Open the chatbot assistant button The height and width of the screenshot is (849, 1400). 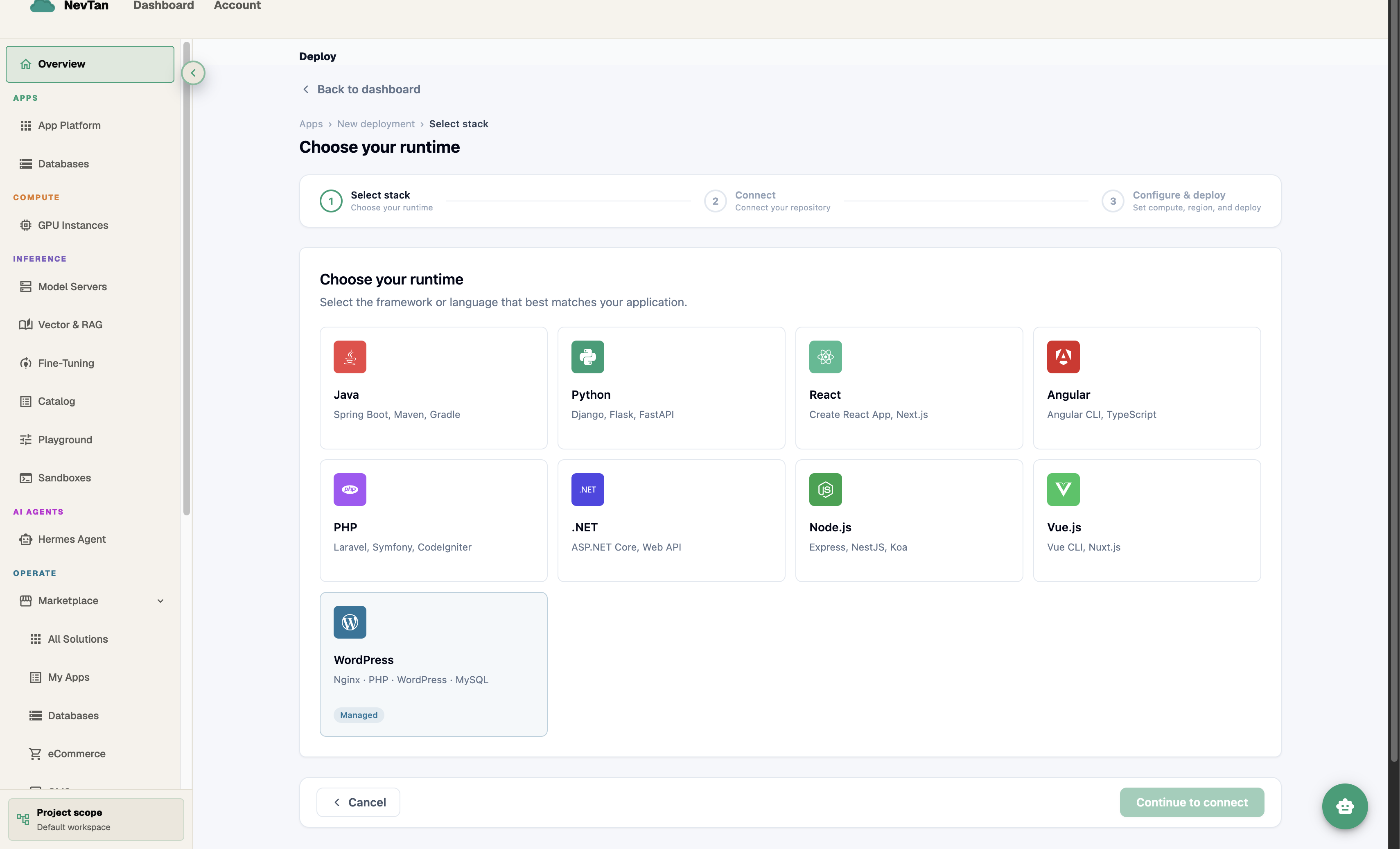(1345, 806)
